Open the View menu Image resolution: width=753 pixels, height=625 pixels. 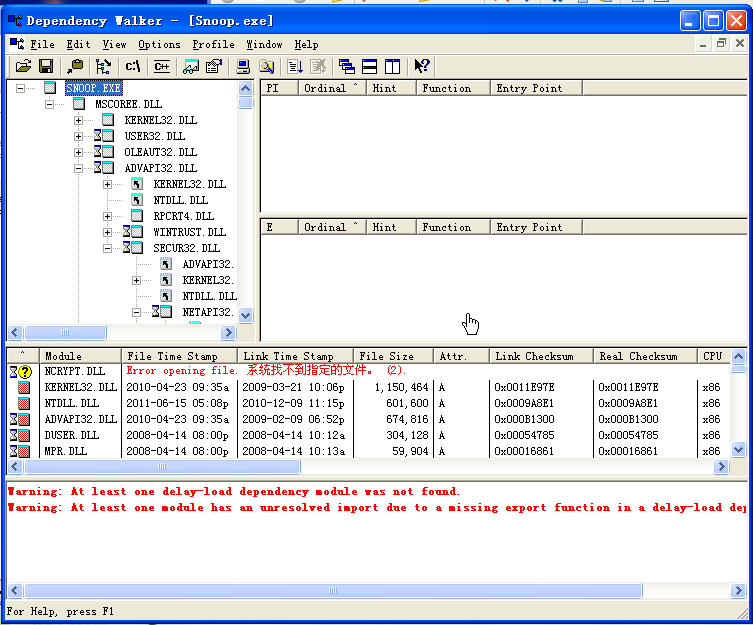(x=114, y=44)
